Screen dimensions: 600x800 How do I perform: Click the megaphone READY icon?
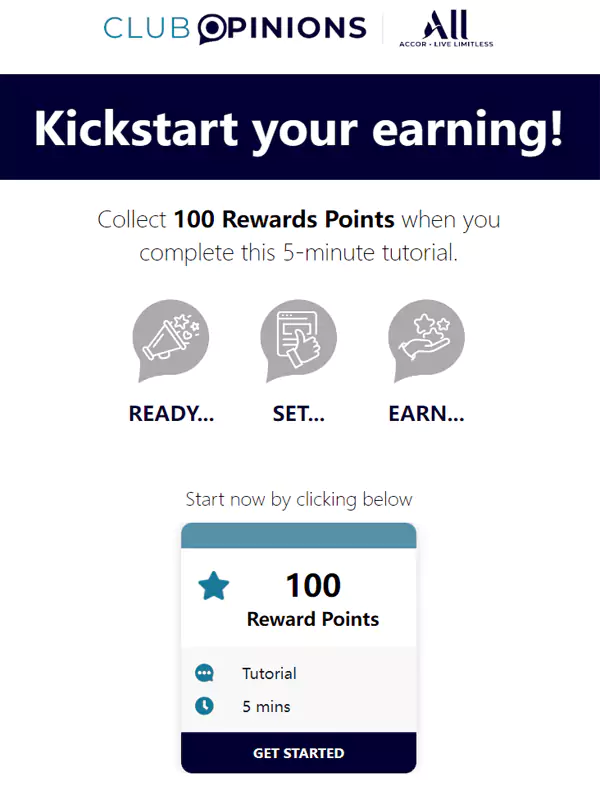(171, 340)
